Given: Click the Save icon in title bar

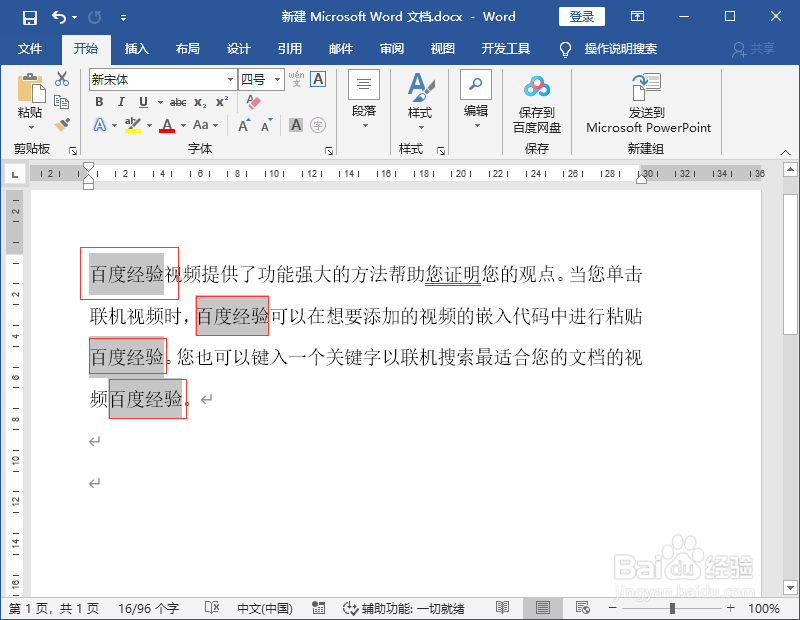Looking at the screenshot, I should 30,18.
